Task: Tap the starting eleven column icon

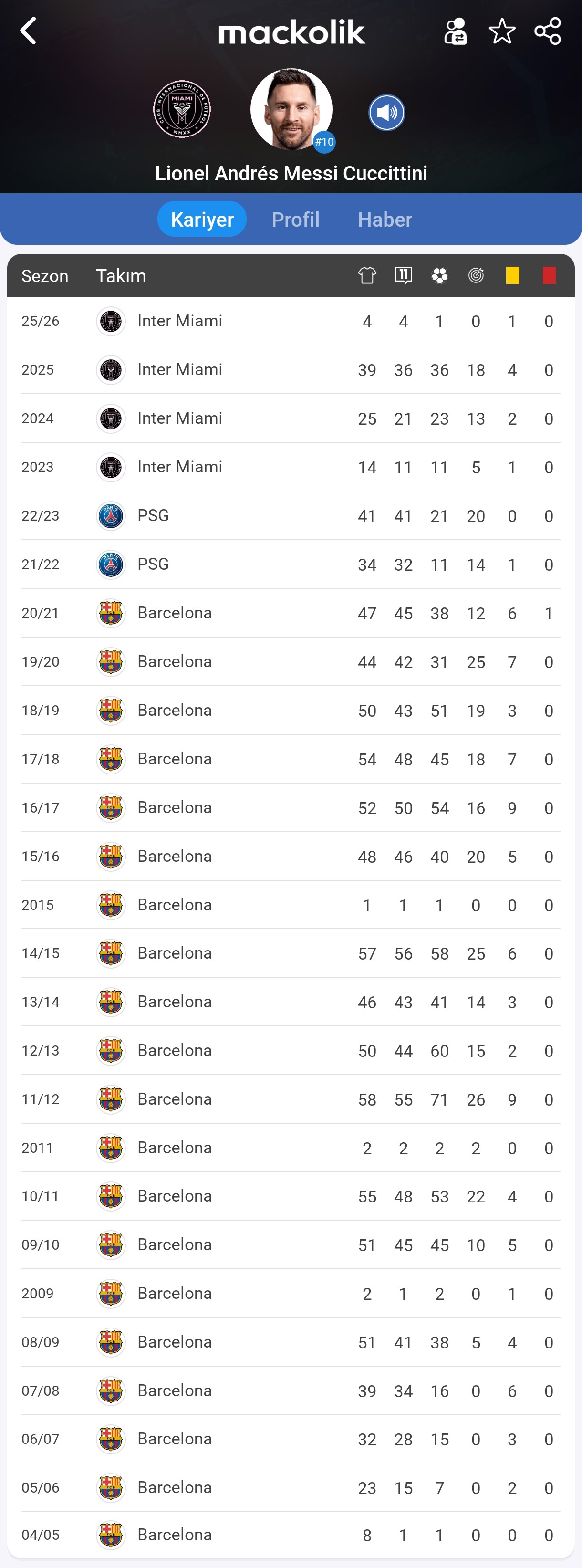Action: coord(403,276)
